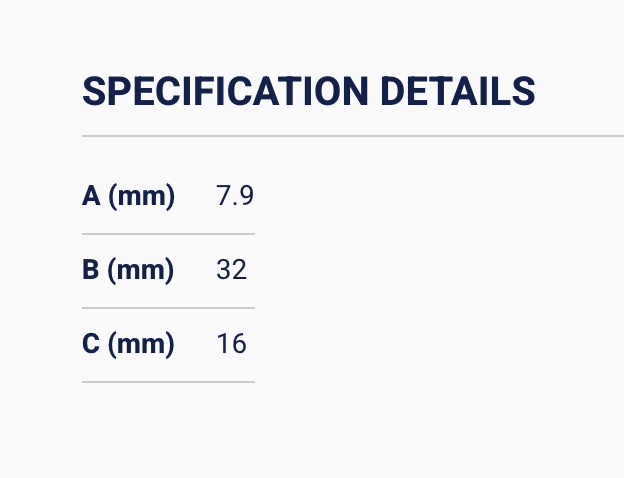
Task: Click the bold letter "B" in the second row
Action: (91, 270)
